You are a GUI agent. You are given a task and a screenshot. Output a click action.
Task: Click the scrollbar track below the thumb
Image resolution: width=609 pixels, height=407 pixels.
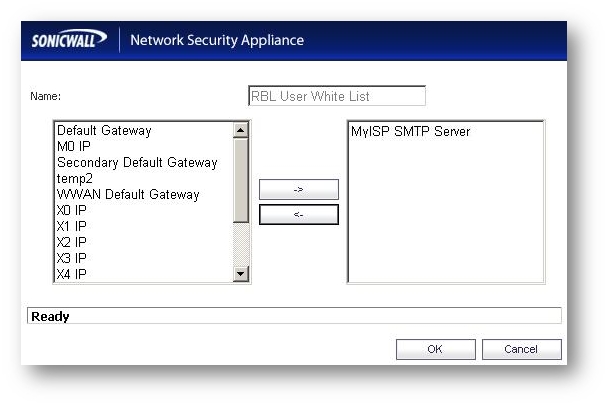[241, 245]
